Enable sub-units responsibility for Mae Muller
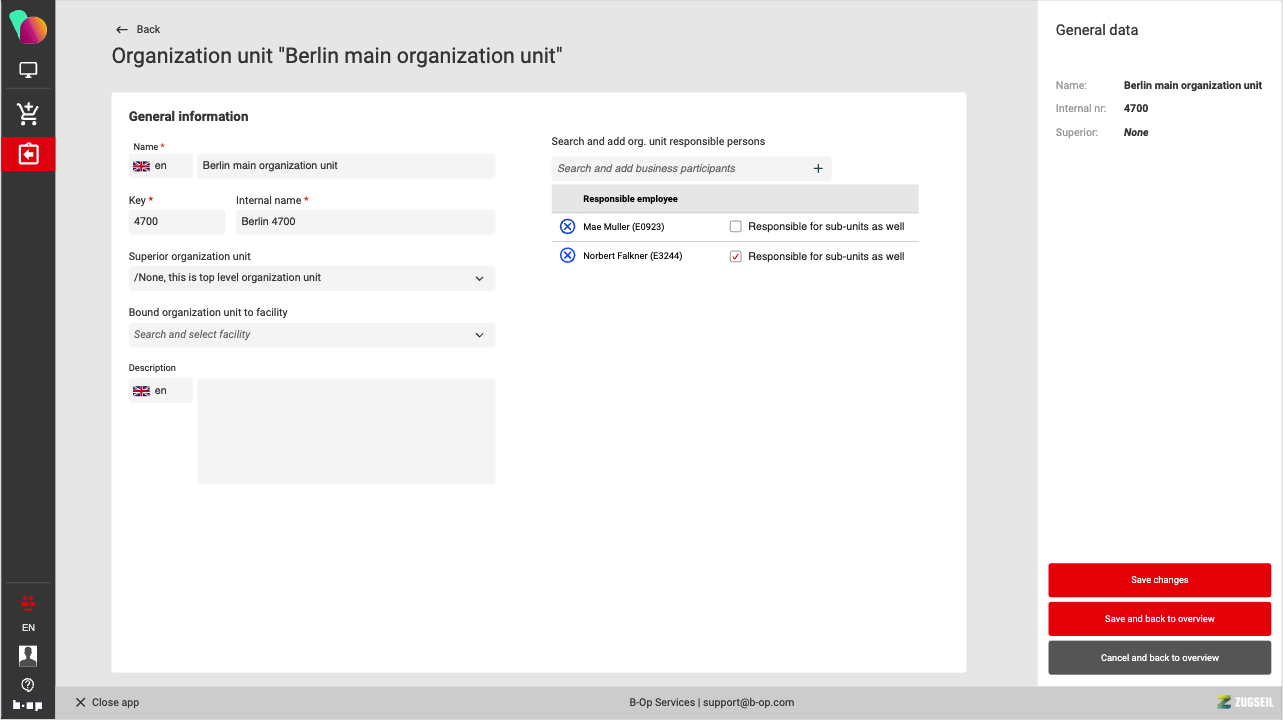Viewport: 1283px width, 720px height. [x=736, y=227]
